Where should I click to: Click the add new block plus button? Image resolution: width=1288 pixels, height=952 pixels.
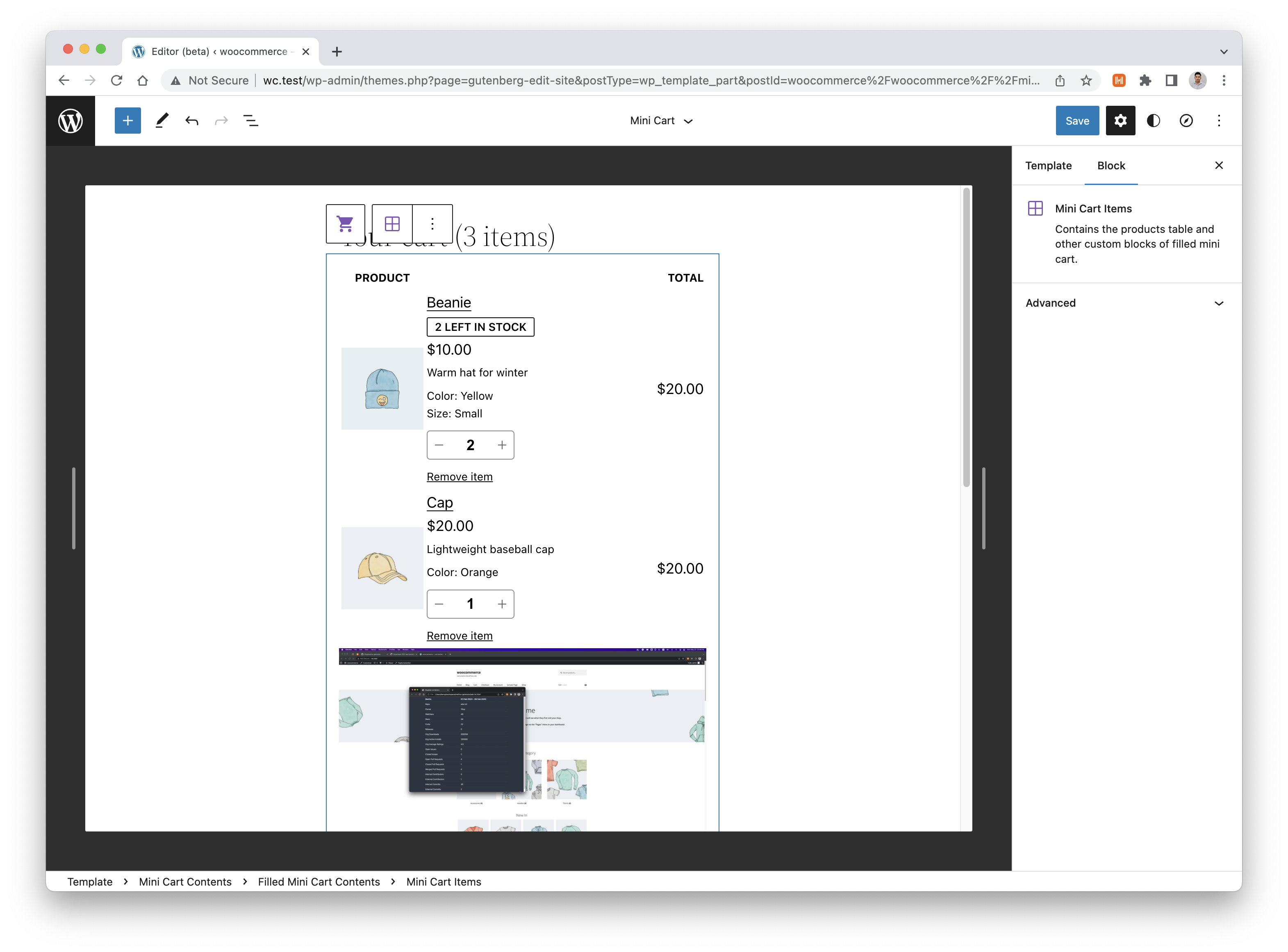[x=127, y=120]
